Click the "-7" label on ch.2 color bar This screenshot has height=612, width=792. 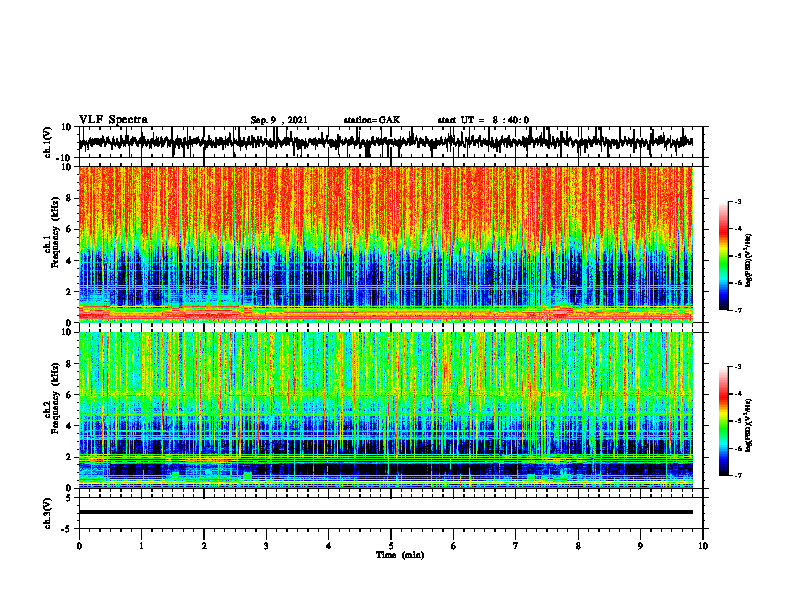[738, 475]
